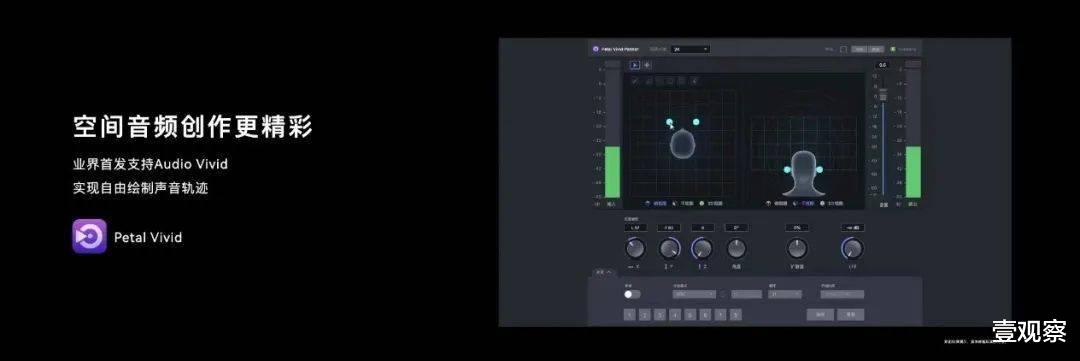Image resolution: width=1080 pixels, height=361 pixels.
Task: Click number button 3 in bottom row
Action: (x=659, y=315)
